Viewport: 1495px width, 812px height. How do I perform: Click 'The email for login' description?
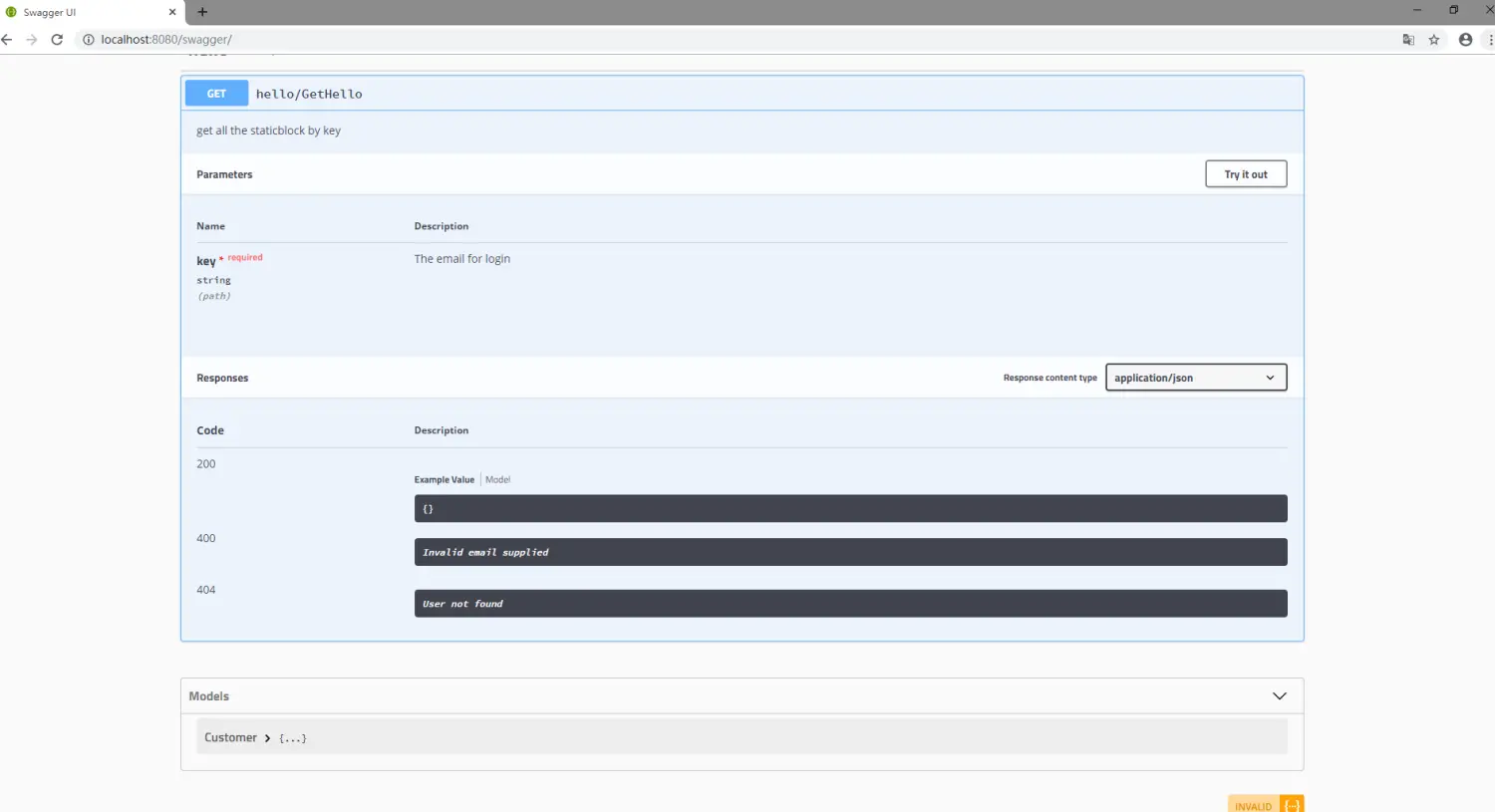[462, 259]
